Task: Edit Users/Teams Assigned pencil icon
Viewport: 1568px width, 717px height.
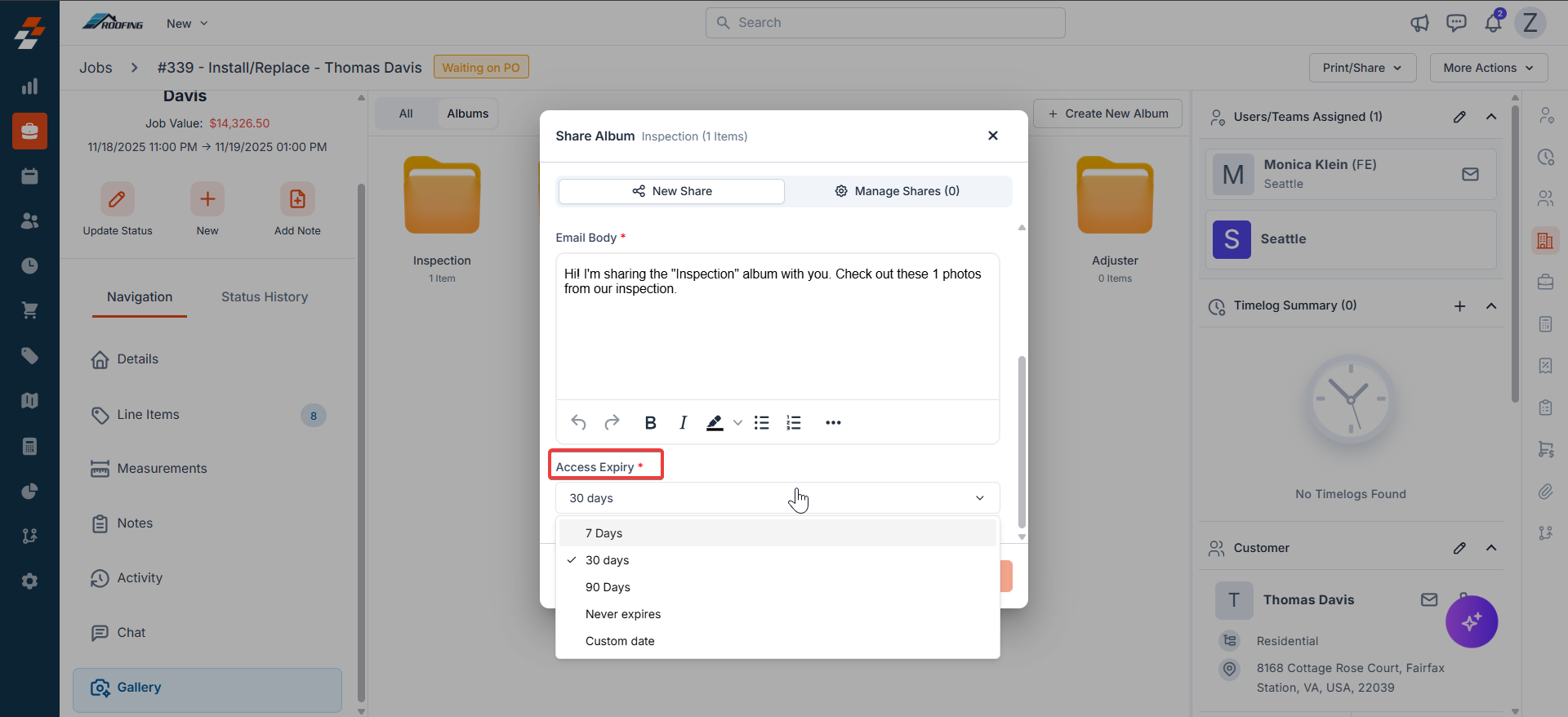Action: pos(1459,117)
